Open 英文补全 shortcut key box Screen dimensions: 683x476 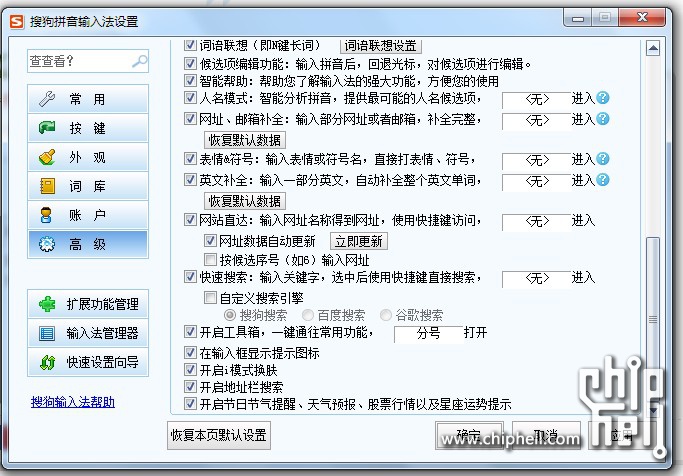[x=536, y=182]
